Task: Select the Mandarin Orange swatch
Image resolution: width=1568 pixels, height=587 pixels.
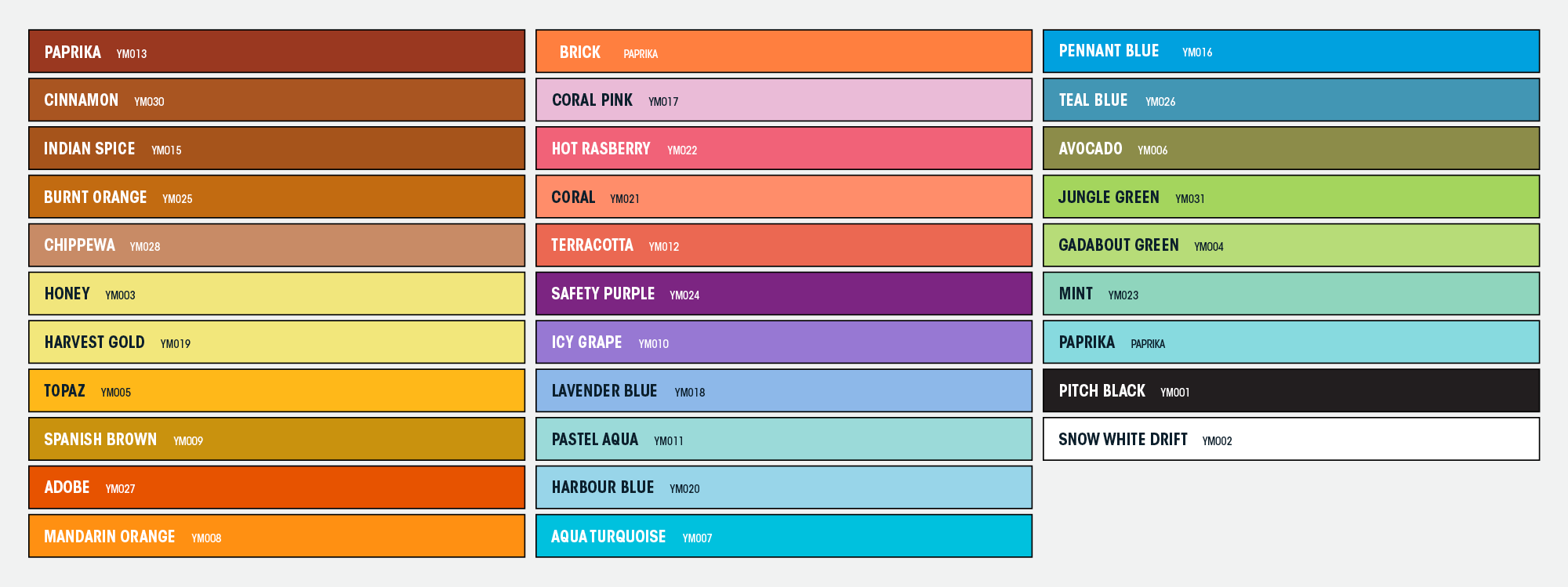Action: [277, 536]
